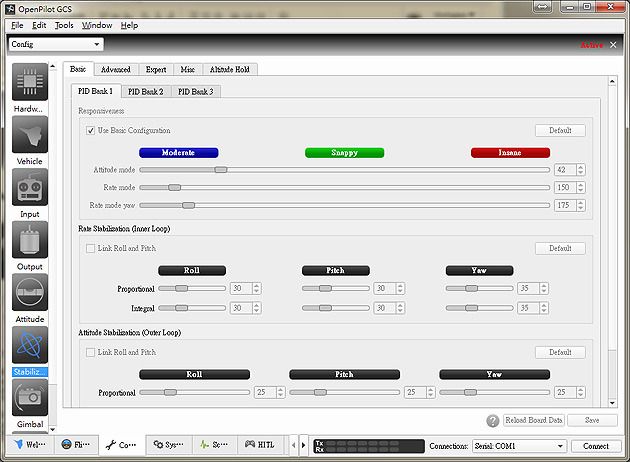The image size is (630, 462).
Task: Switch to Configuration wrench mode tab
Action: click(x=121, y=445)
